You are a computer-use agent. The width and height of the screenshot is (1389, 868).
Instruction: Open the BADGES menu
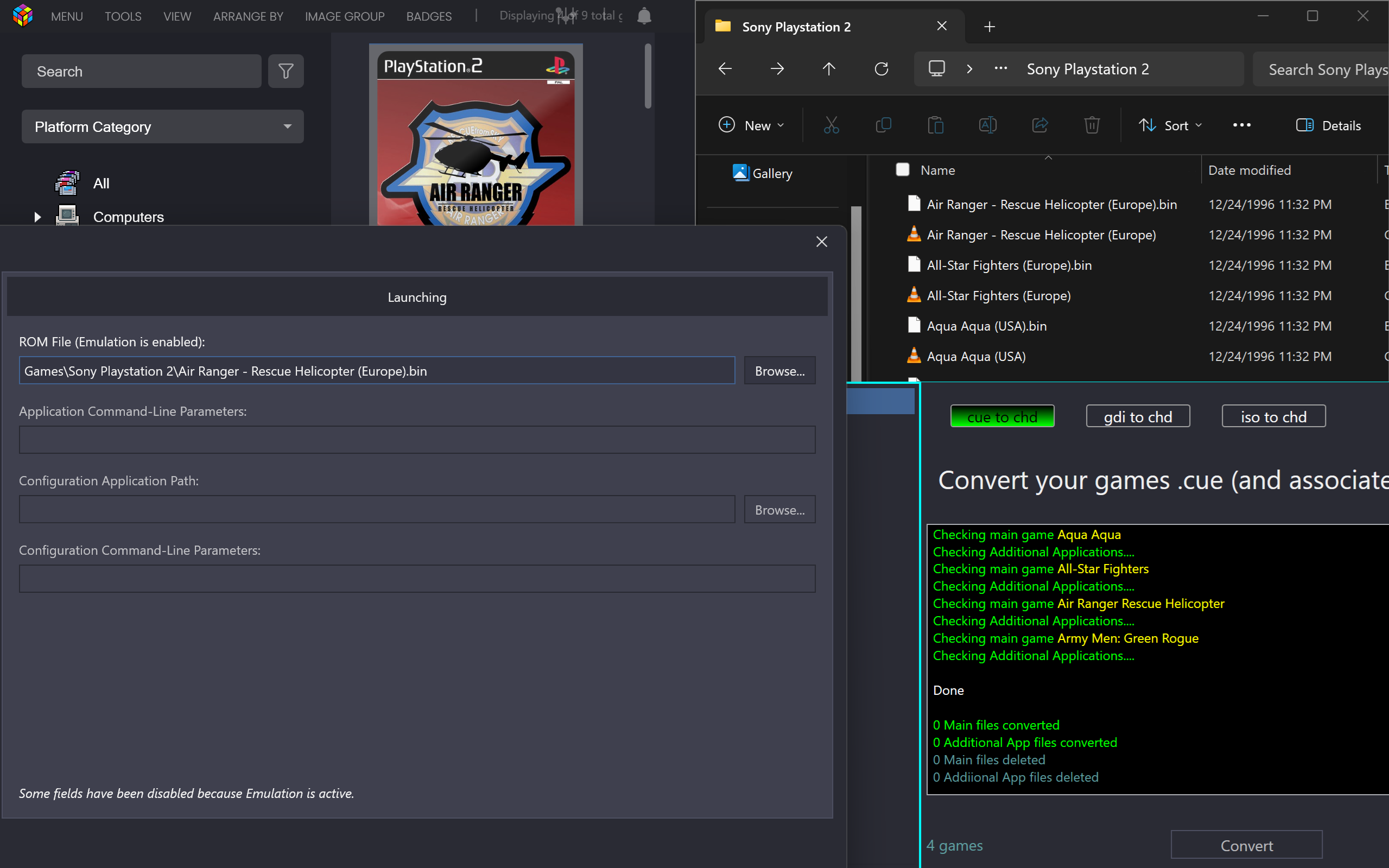[x=429, y=16]
